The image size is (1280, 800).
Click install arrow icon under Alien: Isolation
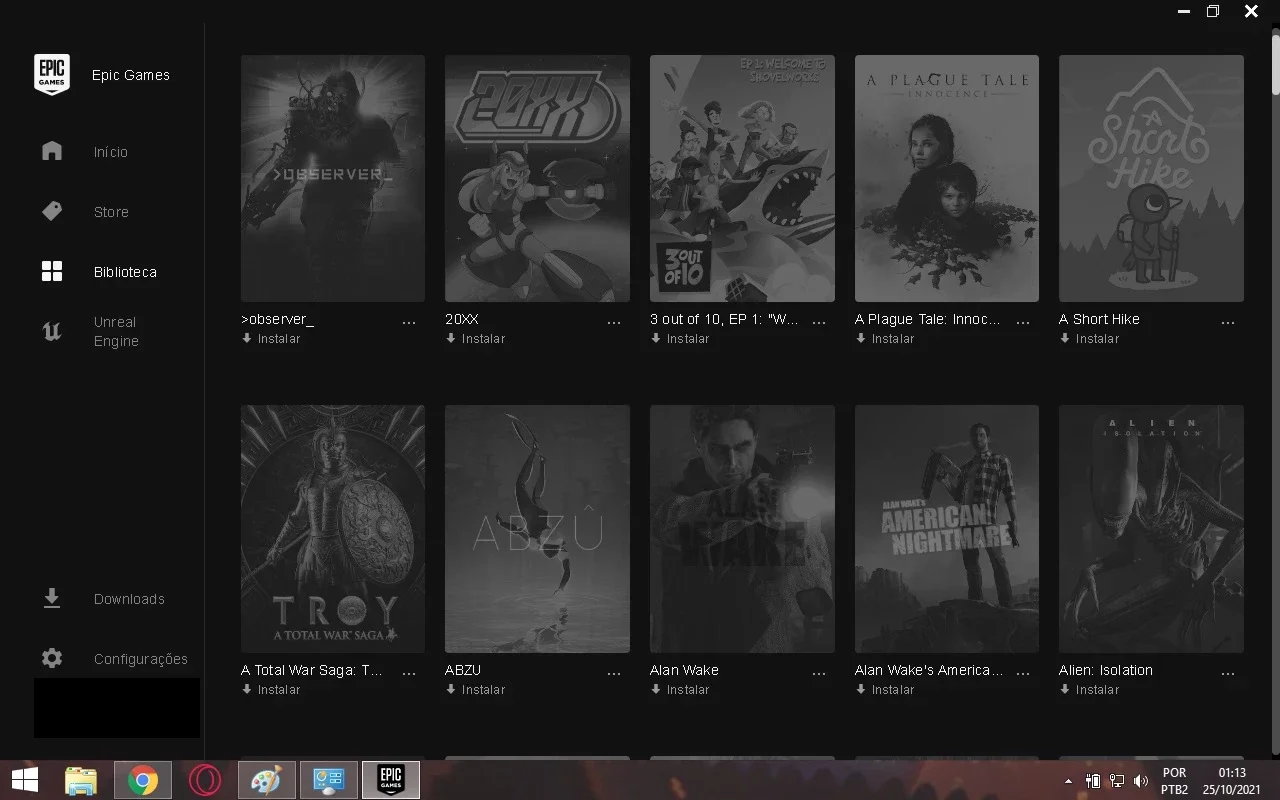click(x=1065, y=690)
